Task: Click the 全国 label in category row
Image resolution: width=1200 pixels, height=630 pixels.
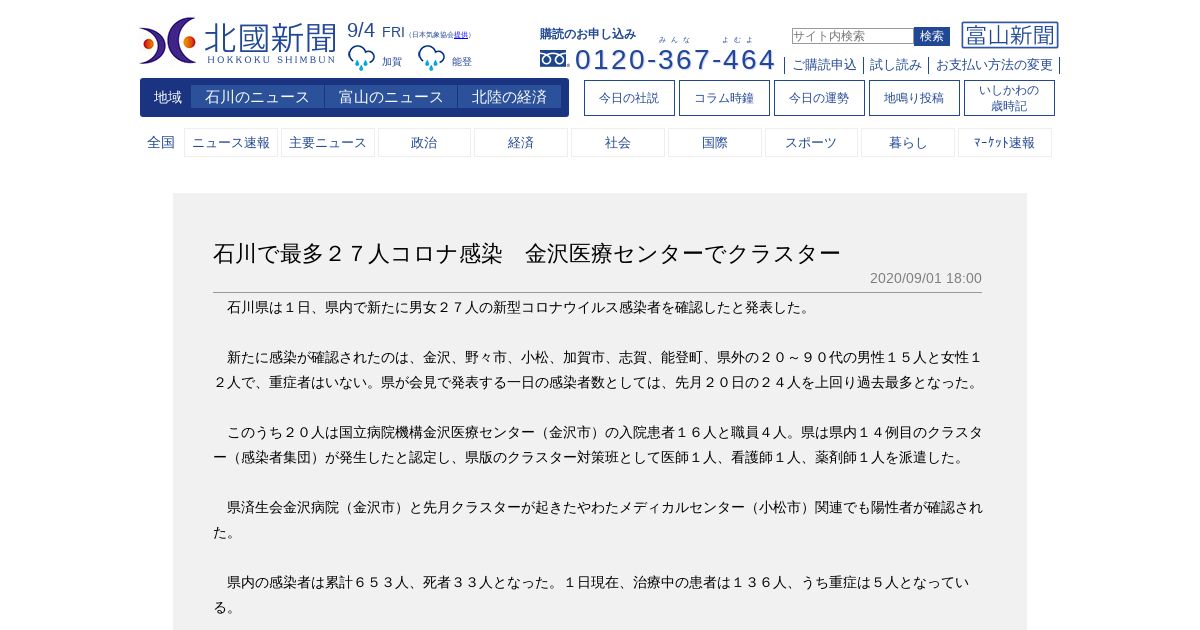Action: tap(161, 142)
